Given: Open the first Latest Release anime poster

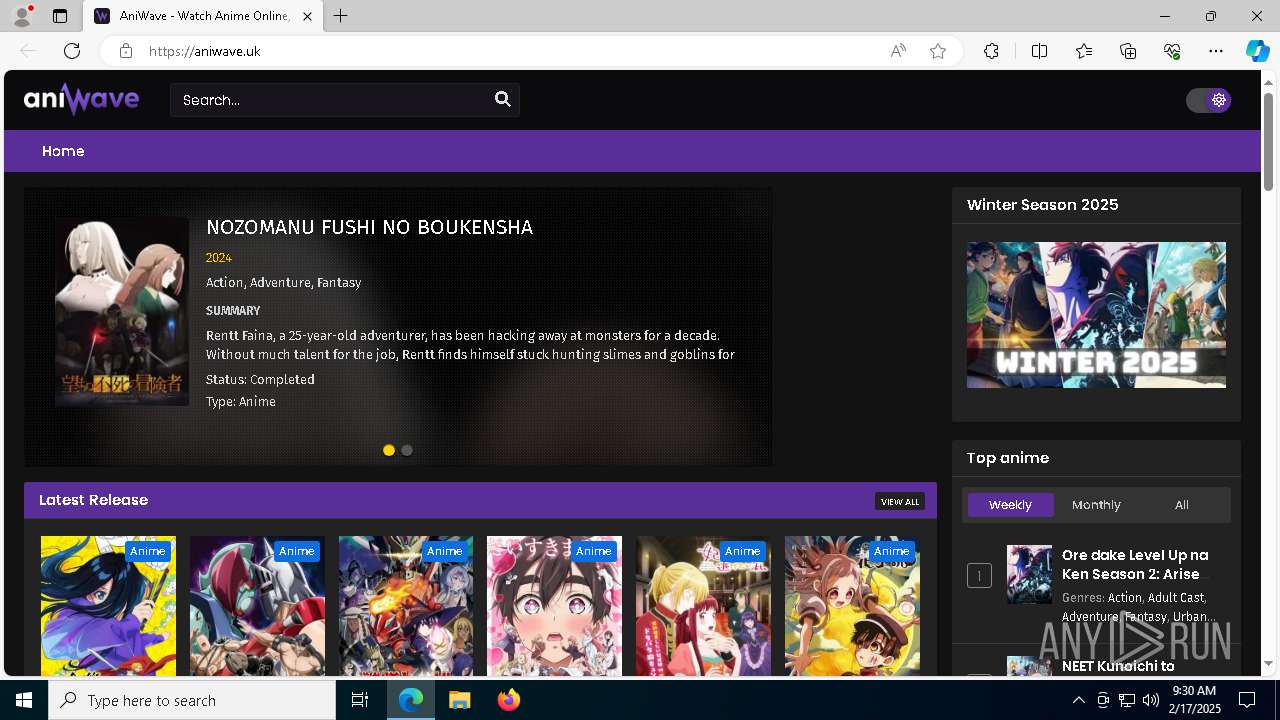Looking at the screenshot, I should [x=108, y=606].
